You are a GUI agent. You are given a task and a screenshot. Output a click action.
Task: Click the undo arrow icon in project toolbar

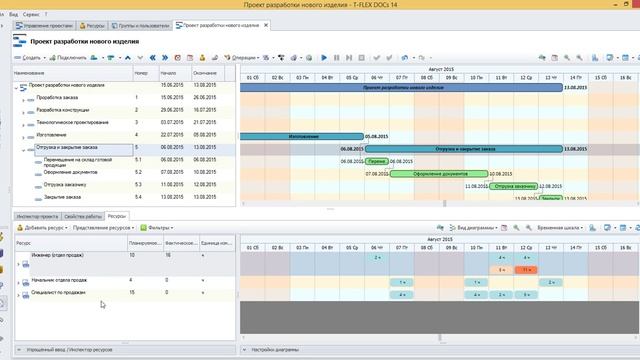(404, 58)
